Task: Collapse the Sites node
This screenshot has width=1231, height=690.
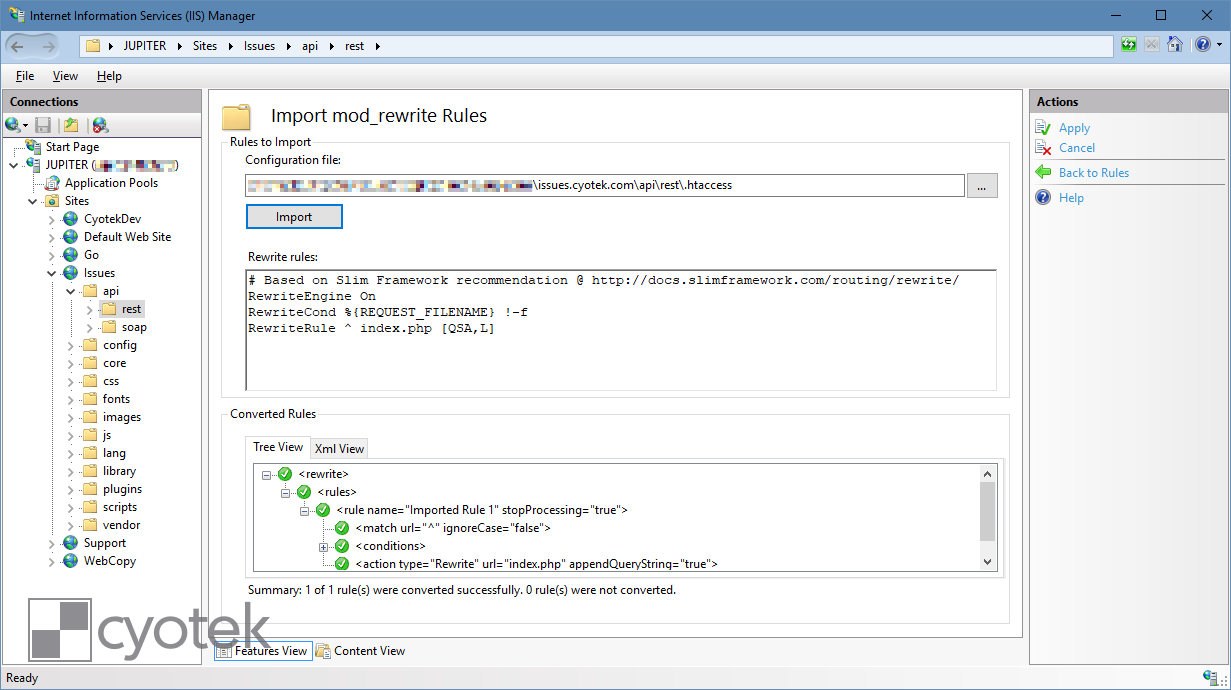Action: (33, 201)
